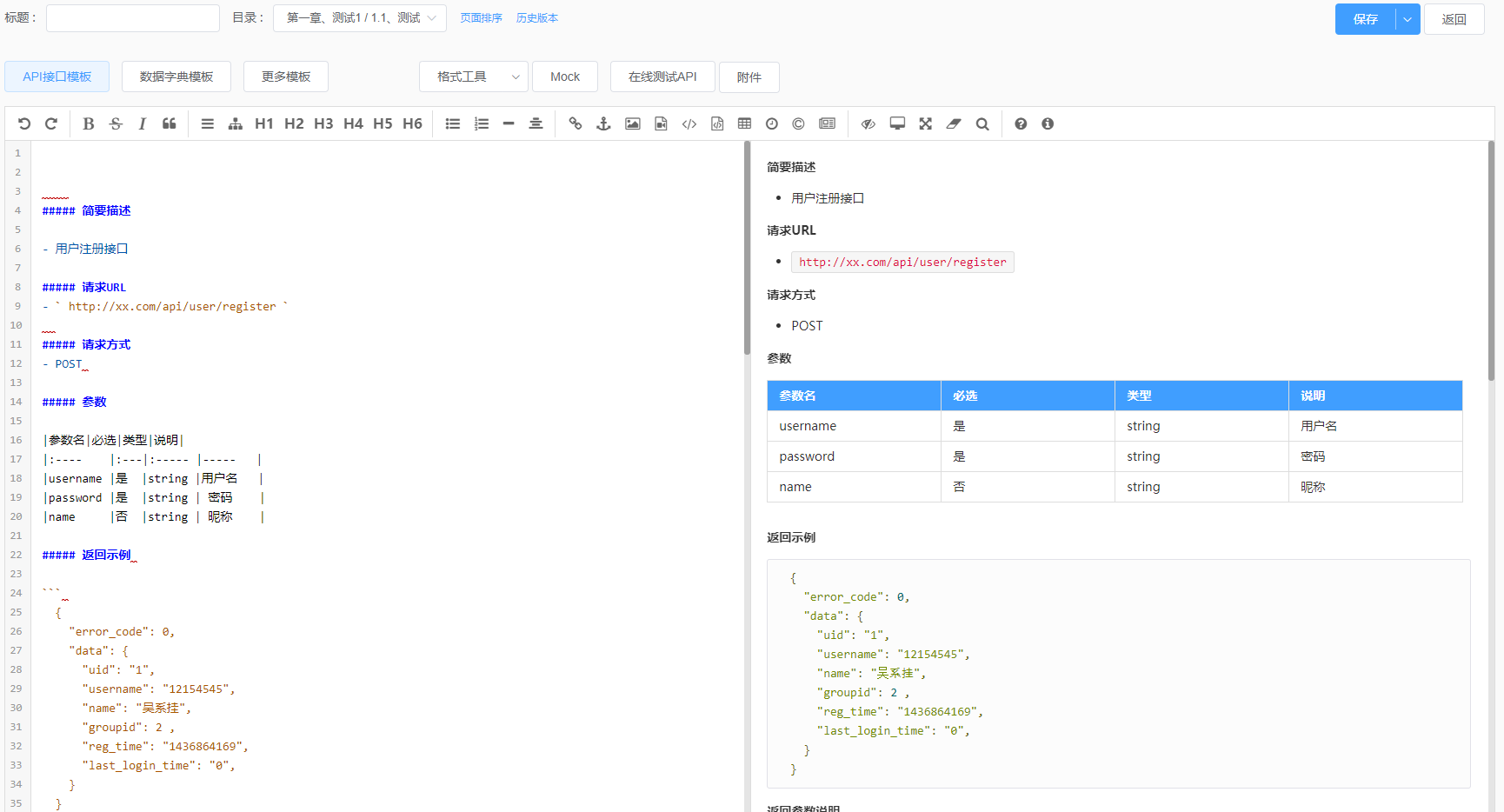Toggle bold formatting
This screenshot has height=812, width=1504.
(88, 123)
